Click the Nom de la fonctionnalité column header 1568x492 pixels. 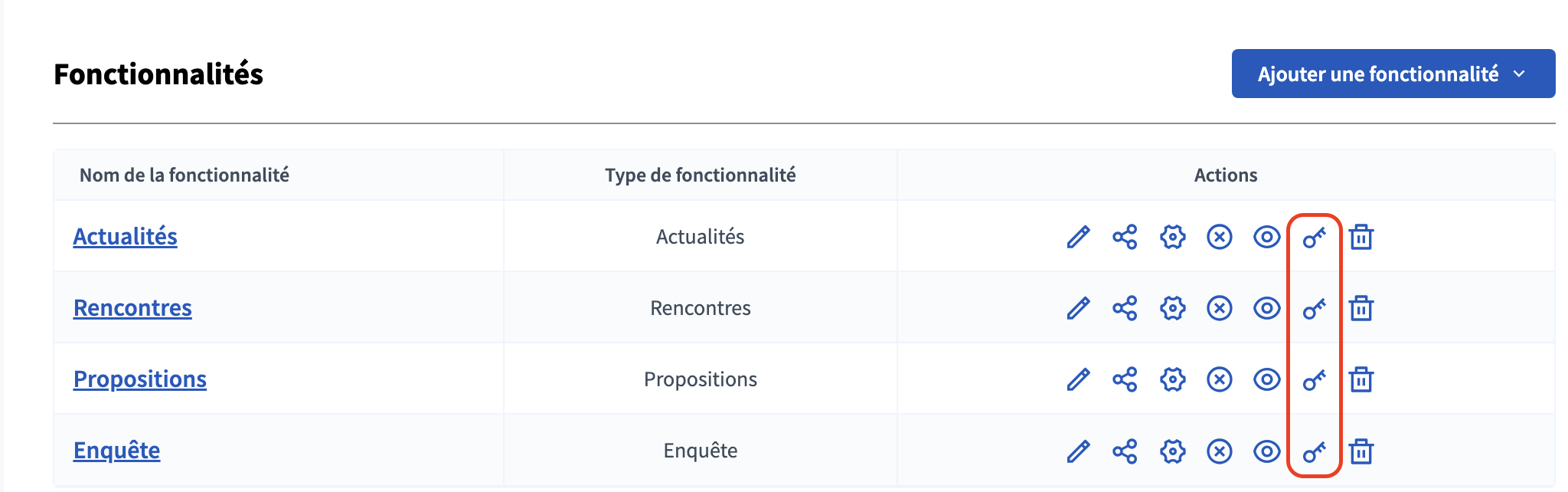185,175
